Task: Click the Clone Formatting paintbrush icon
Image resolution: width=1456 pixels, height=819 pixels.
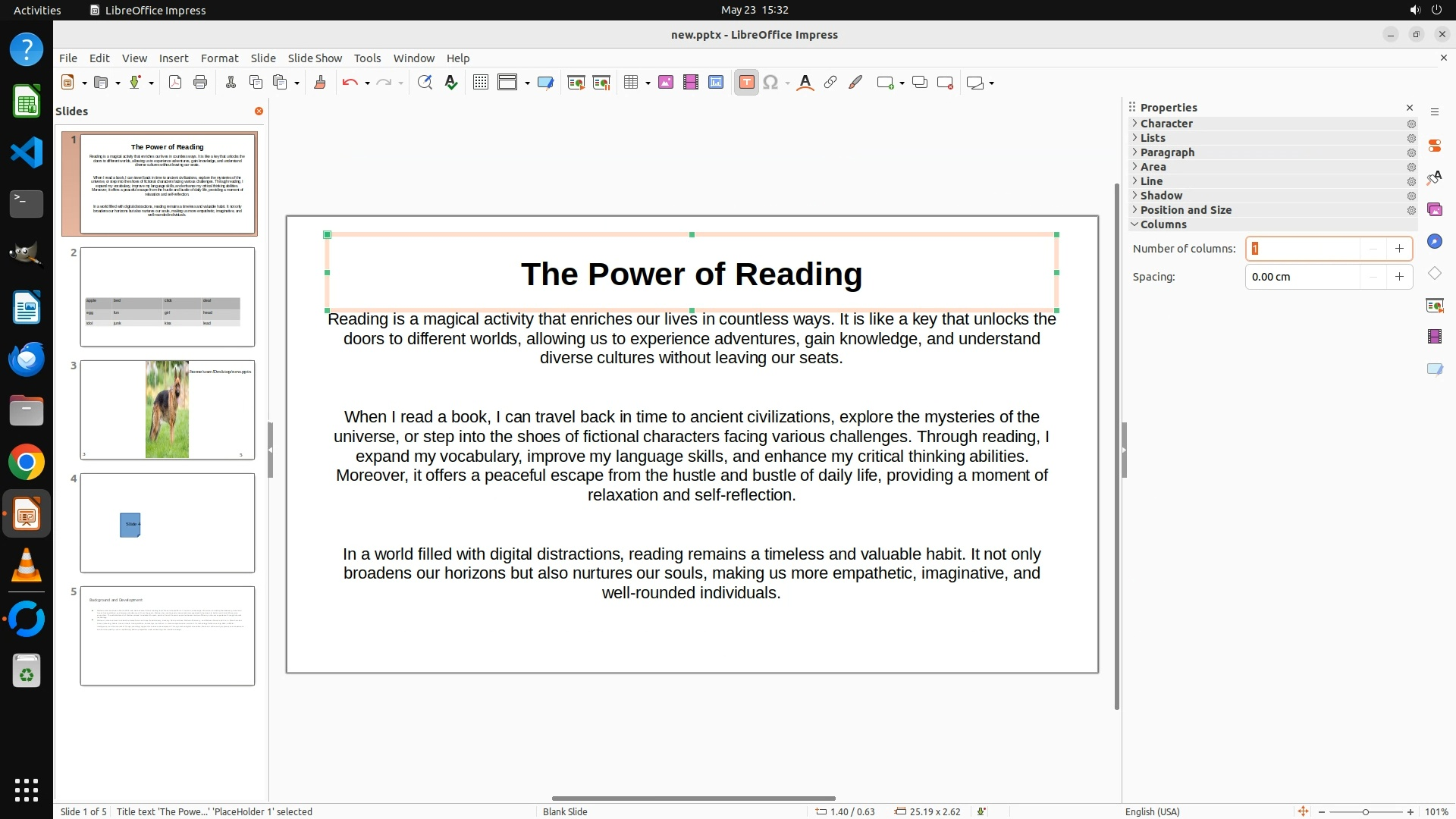Action: tap(319, 83)
